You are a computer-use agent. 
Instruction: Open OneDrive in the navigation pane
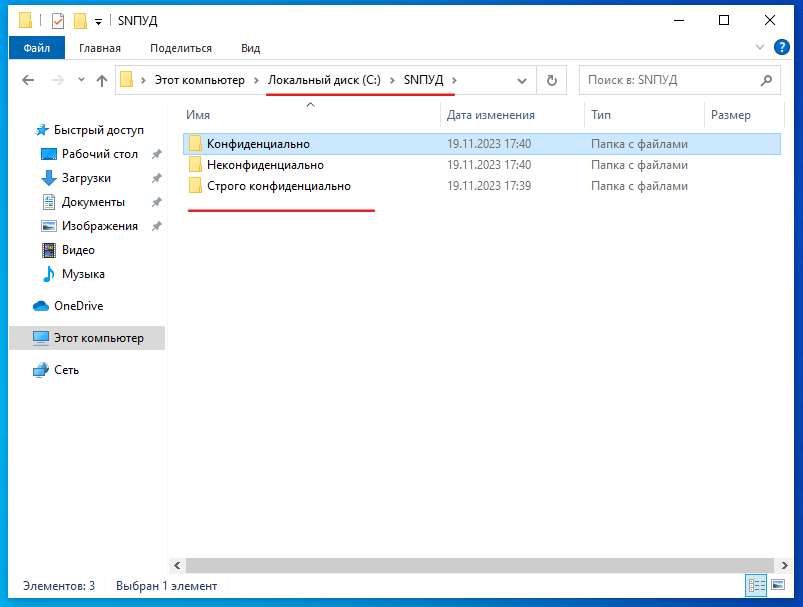tap(78, 306)
